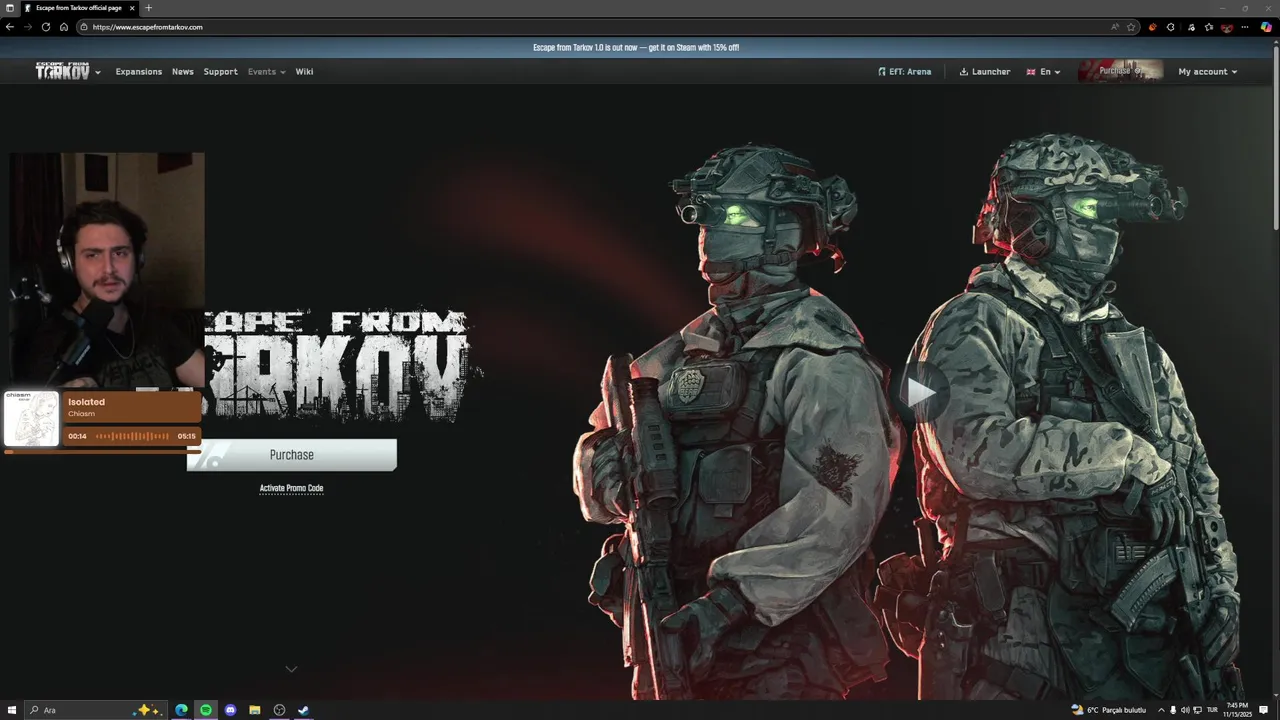
Task: Click the Steam 15% off announcement banner
Action: 636,47
